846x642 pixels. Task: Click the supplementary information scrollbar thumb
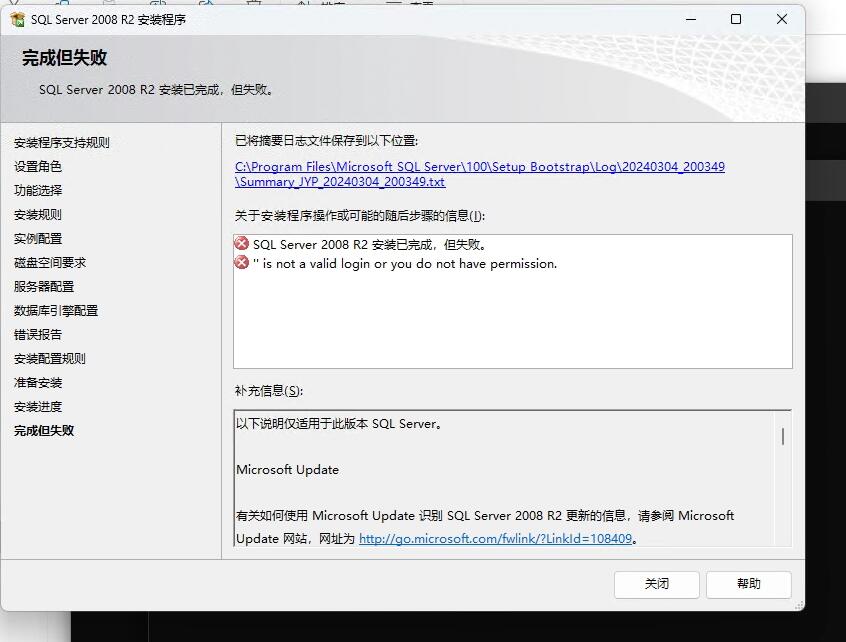(x=782, y=436)
